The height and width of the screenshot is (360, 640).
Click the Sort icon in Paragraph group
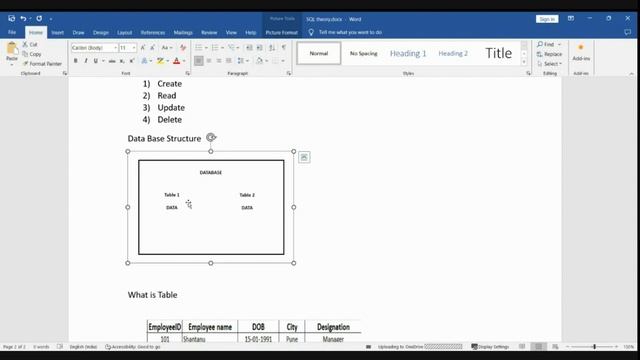point(272,48)
